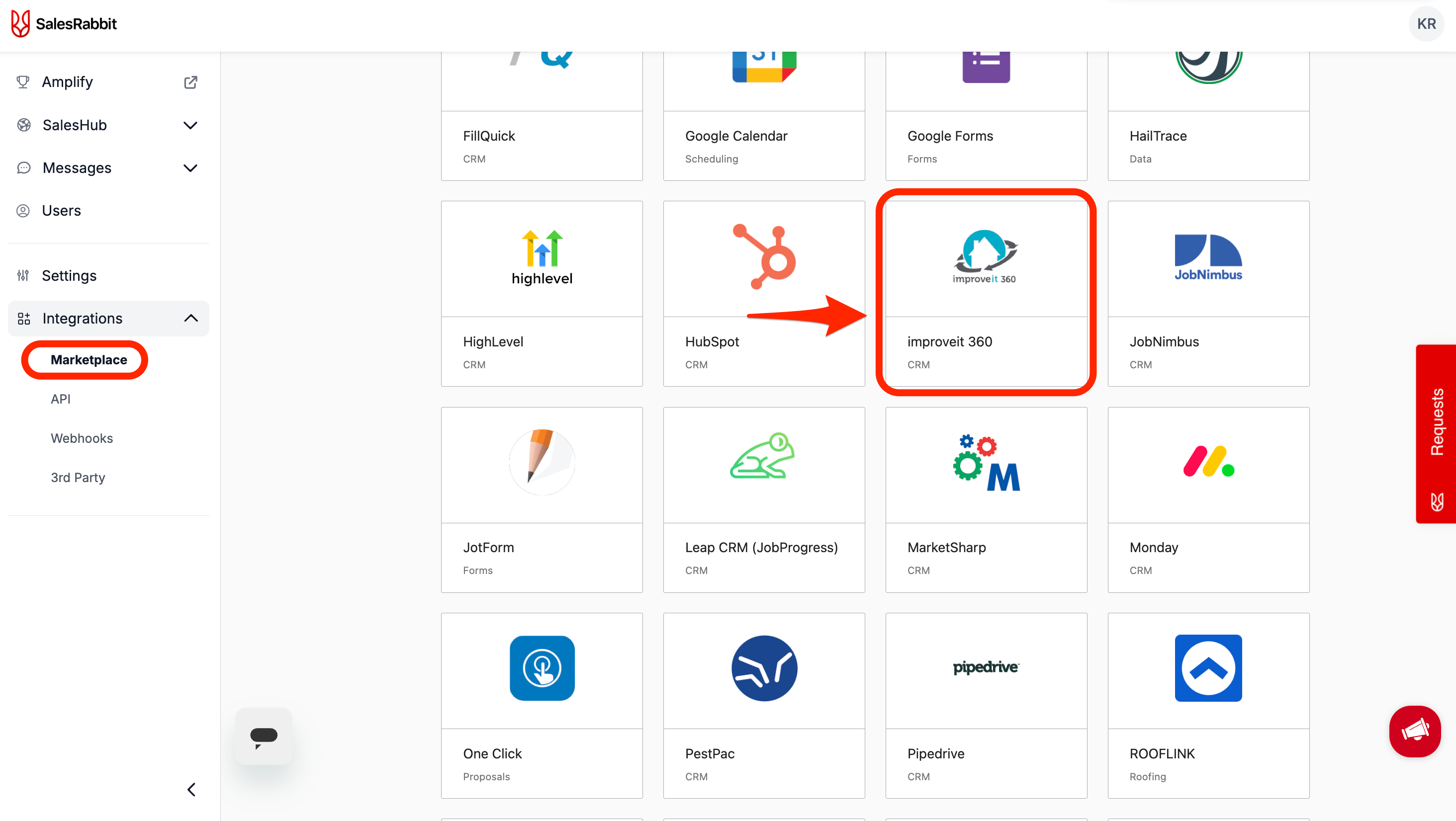Open the HubSpot integration logo

[764, 257]
